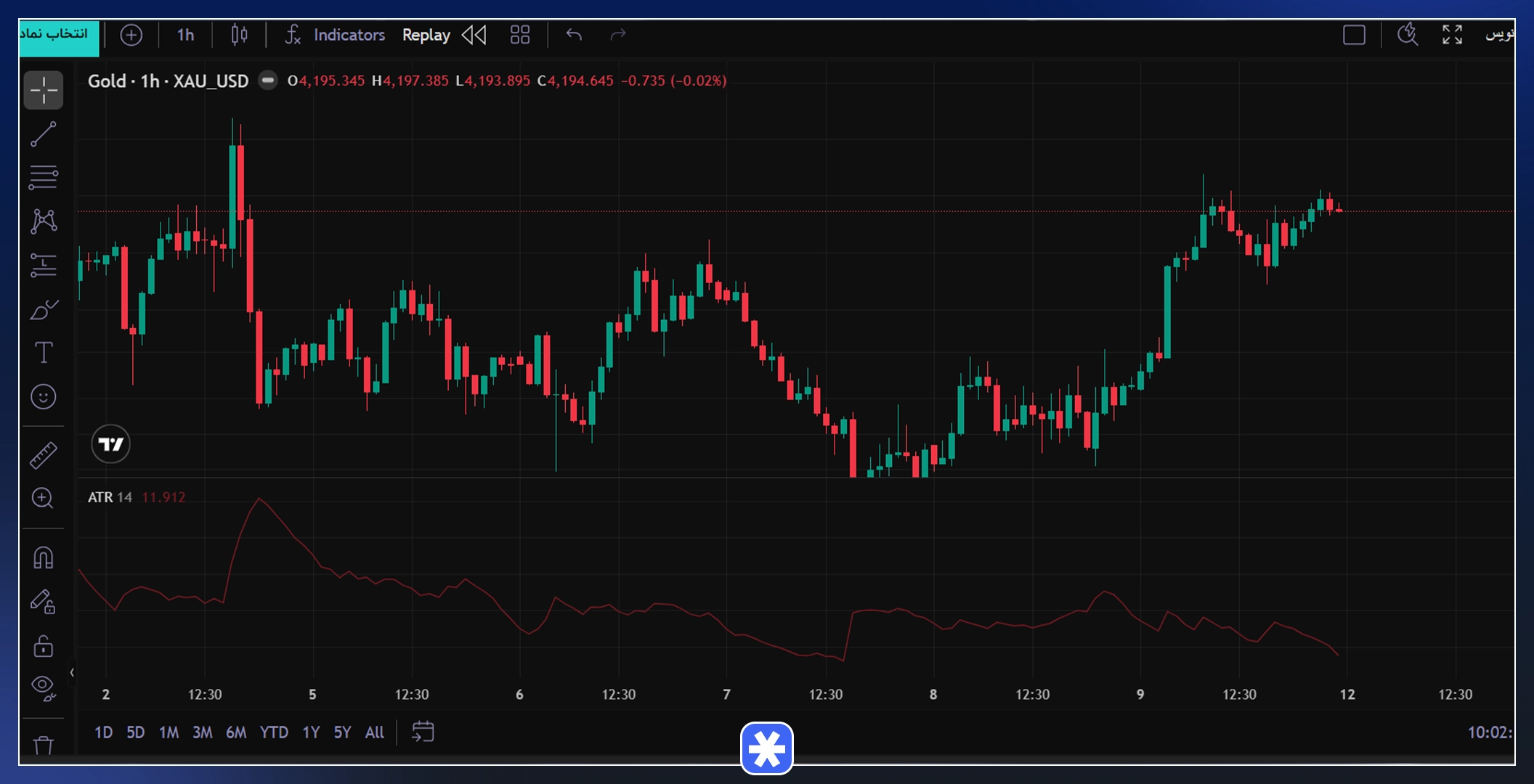This screenshot has width=1534, height=784.
Task: Open the long/short position forecasting tool
Action: point(44,265)
